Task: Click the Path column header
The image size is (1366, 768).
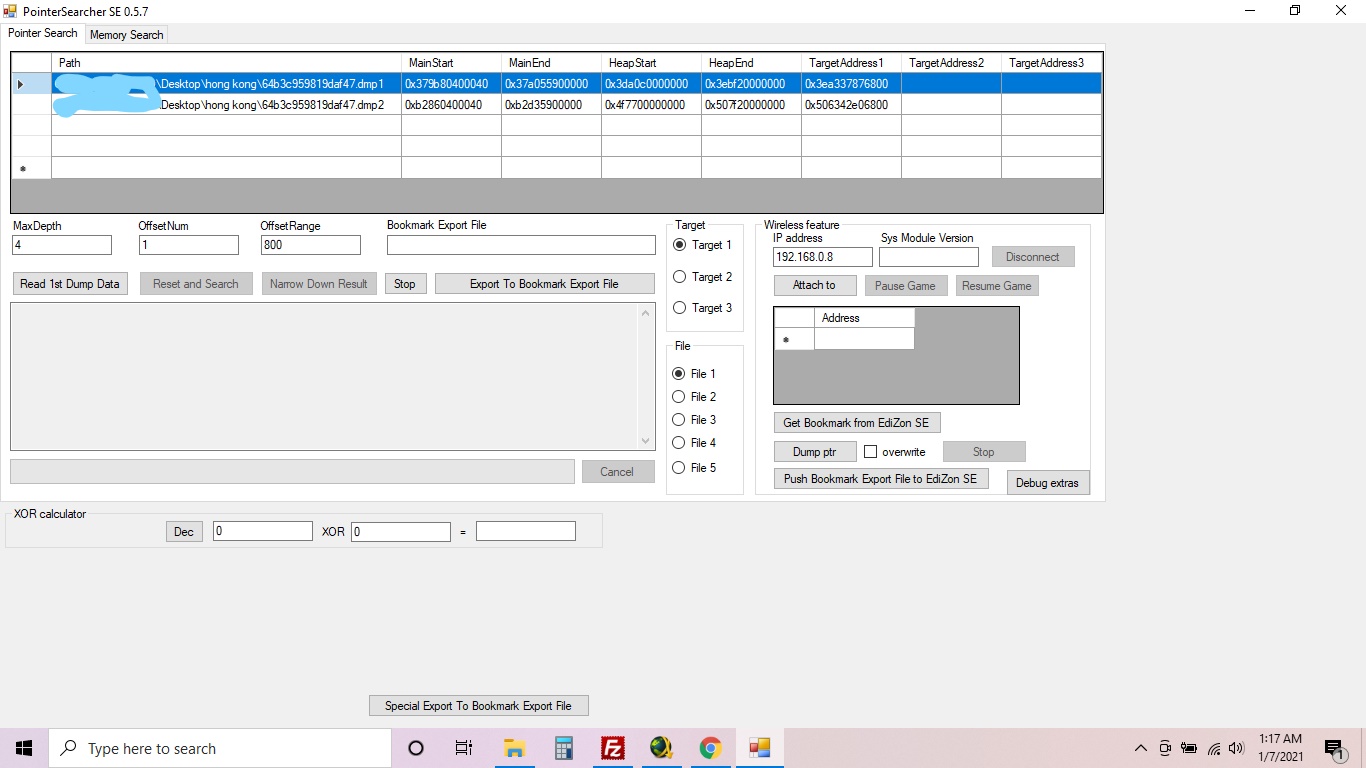Action: pyautogui.click(x=226, y=63)
